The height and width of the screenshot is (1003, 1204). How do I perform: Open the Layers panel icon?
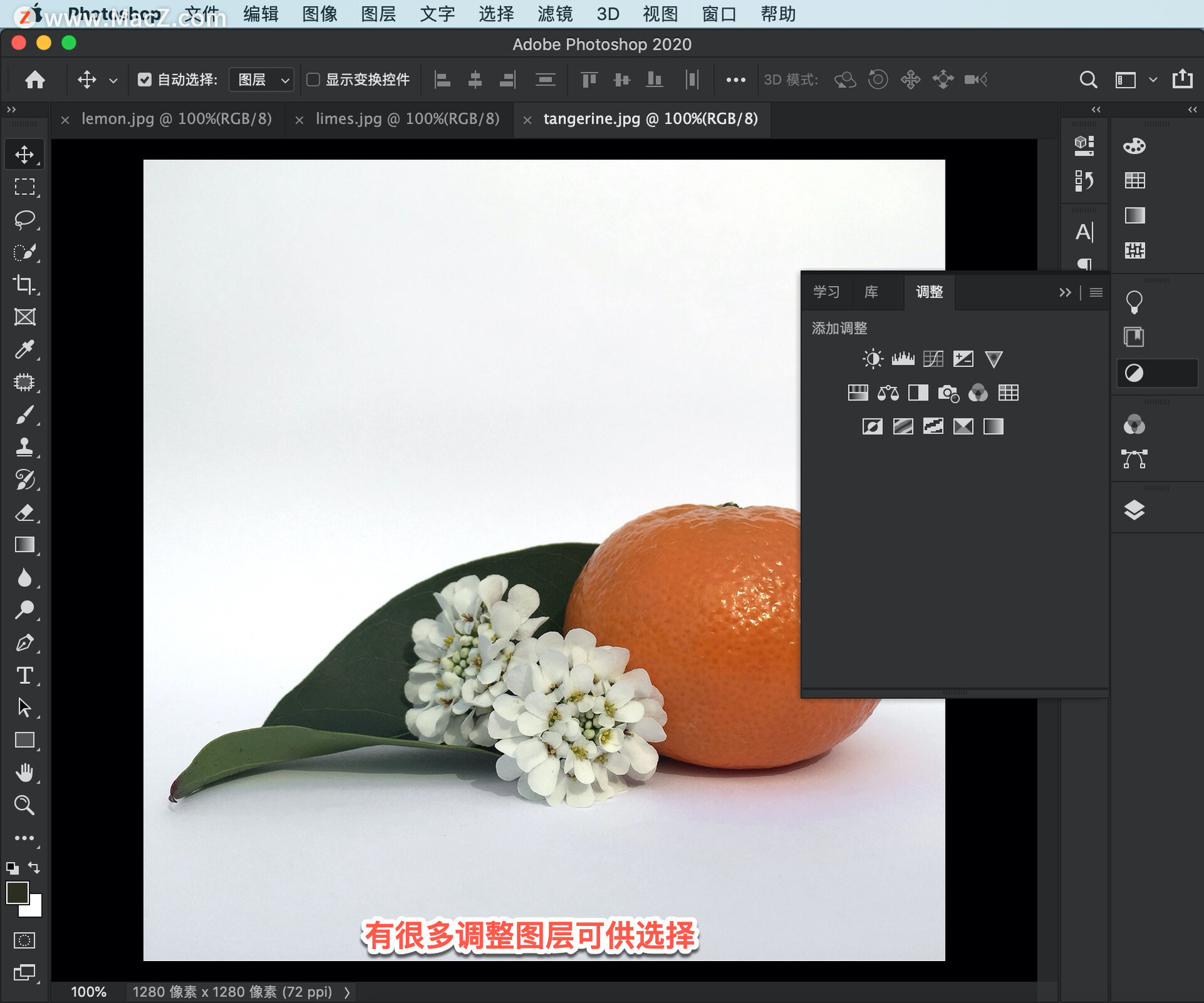click(x=1134, y=510)
